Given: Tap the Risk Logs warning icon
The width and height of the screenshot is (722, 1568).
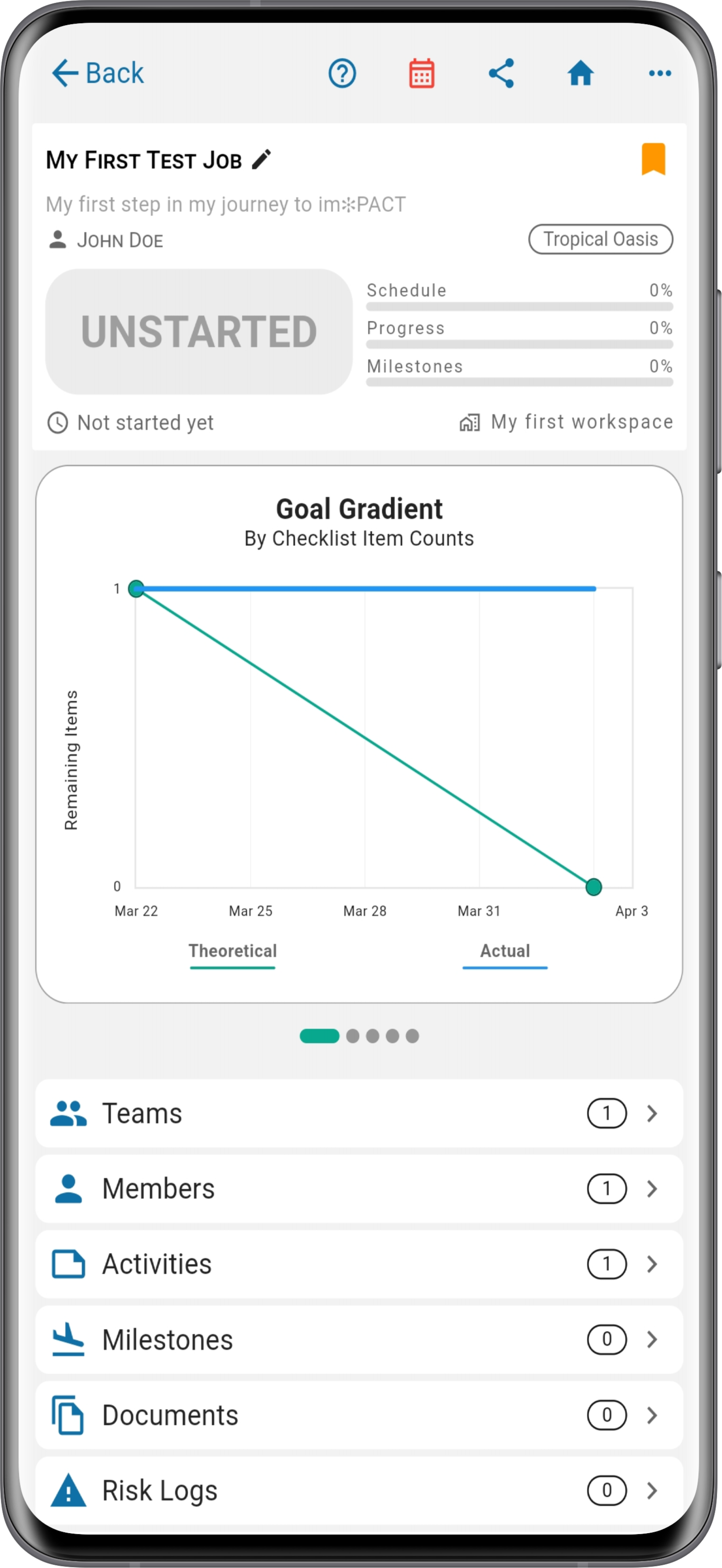Looking at the screenshot, I should [68, 1490].
